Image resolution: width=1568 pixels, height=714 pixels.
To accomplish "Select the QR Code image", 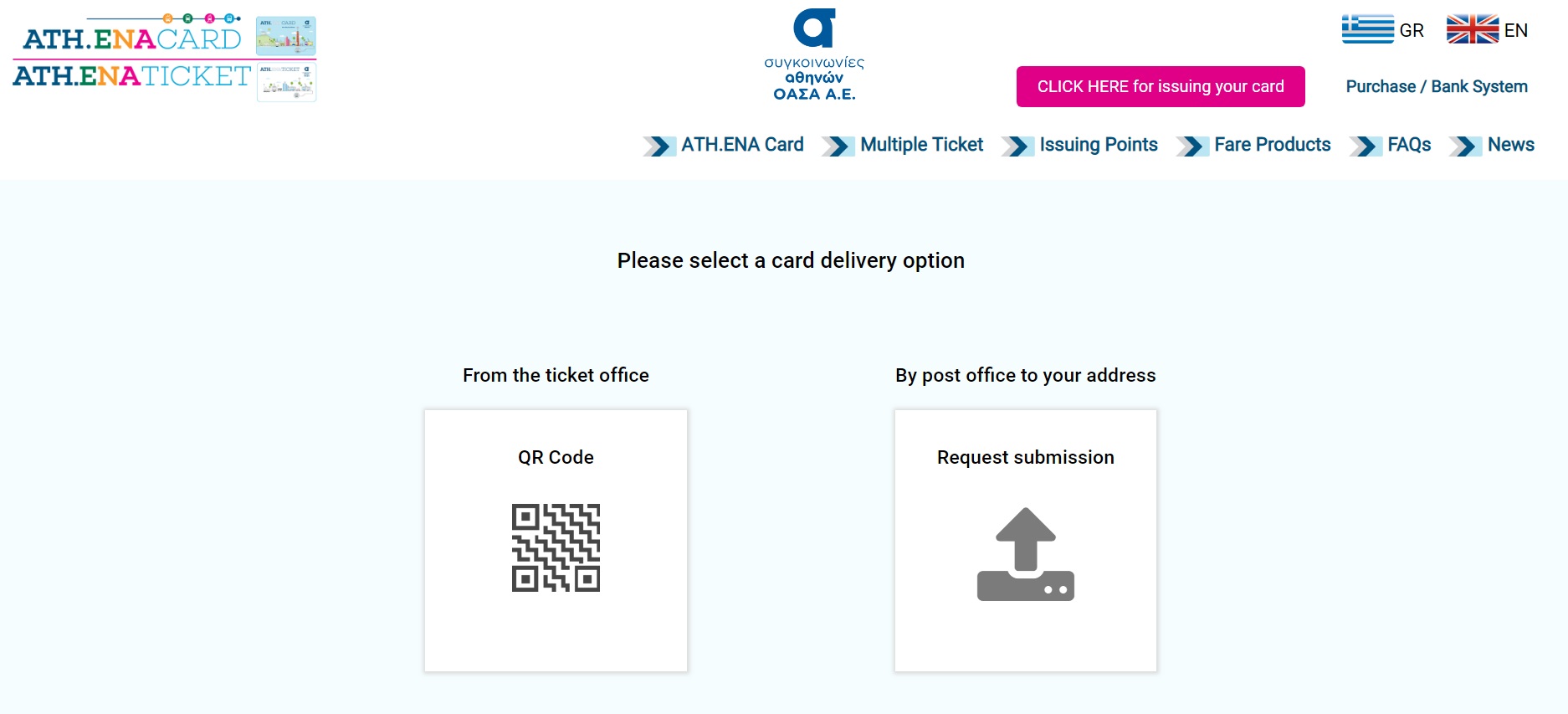I will click(555, 547).
